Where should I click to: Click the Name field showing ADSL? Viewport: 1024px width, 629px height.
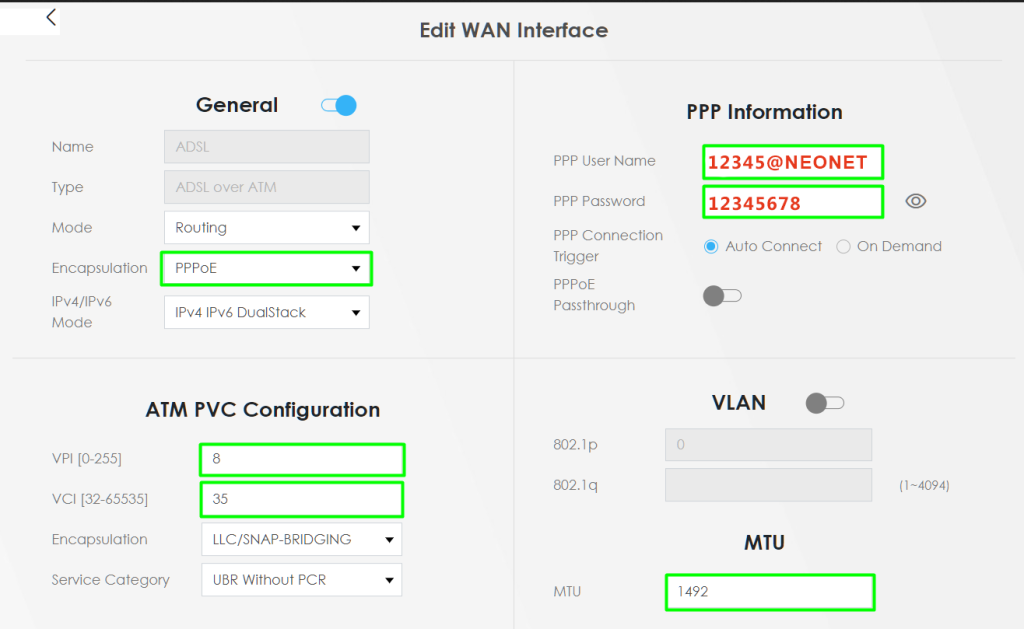coord(266,147)
